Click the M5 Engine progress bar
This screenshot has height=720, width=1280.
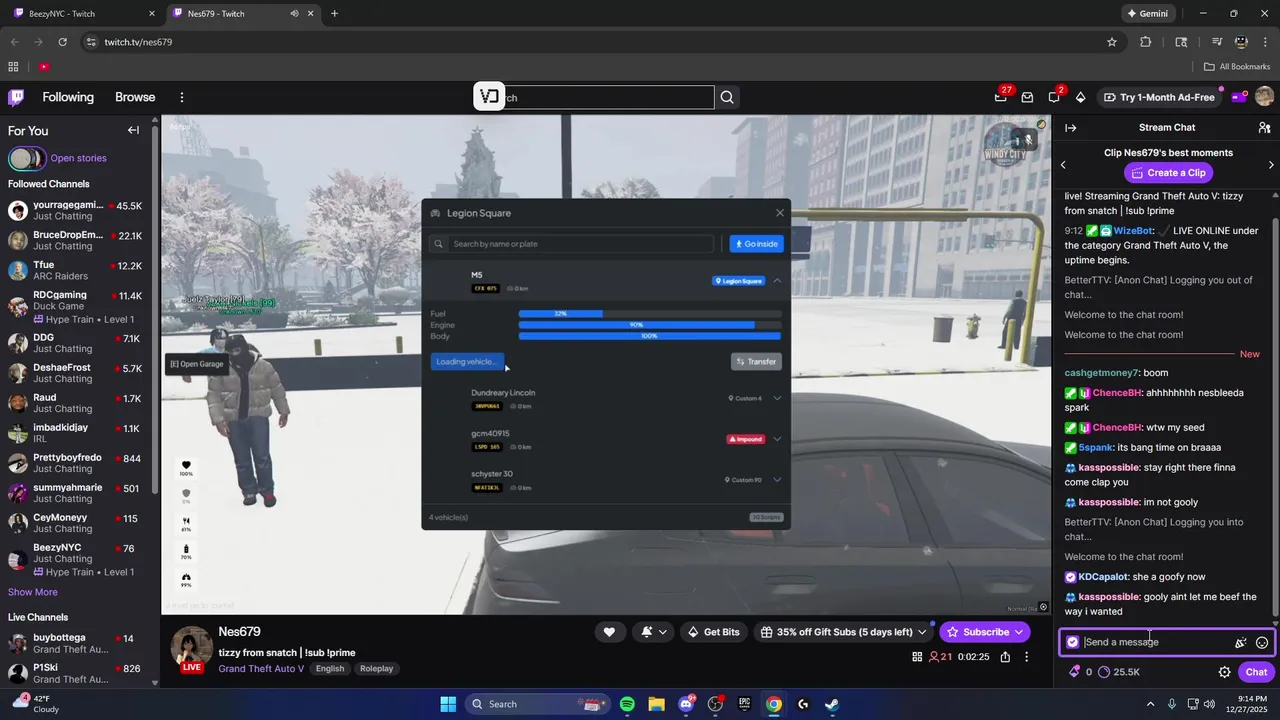[650, 325]
